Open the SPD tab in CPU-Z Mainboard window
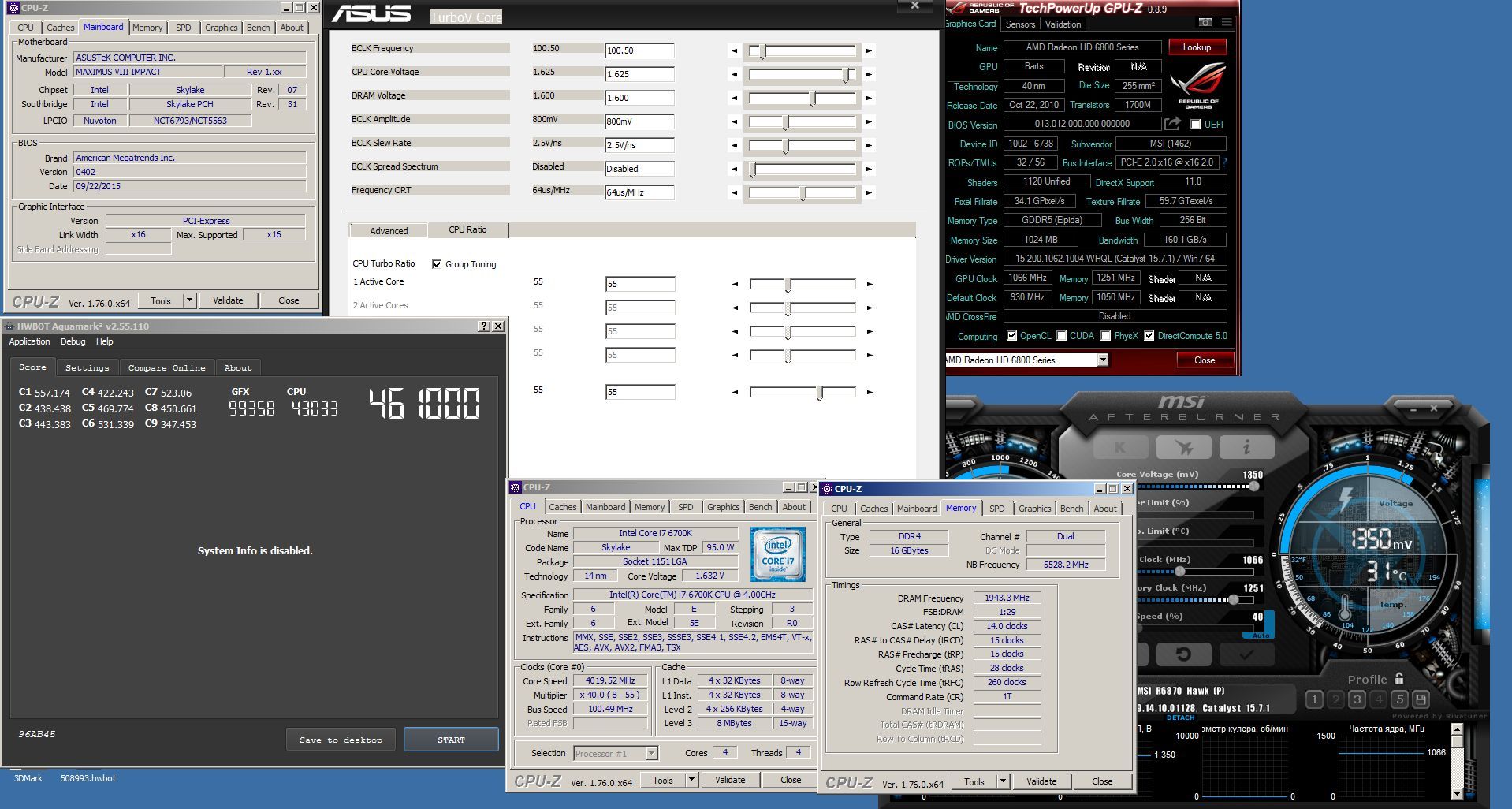1512x809 pixels. (183, 28)
